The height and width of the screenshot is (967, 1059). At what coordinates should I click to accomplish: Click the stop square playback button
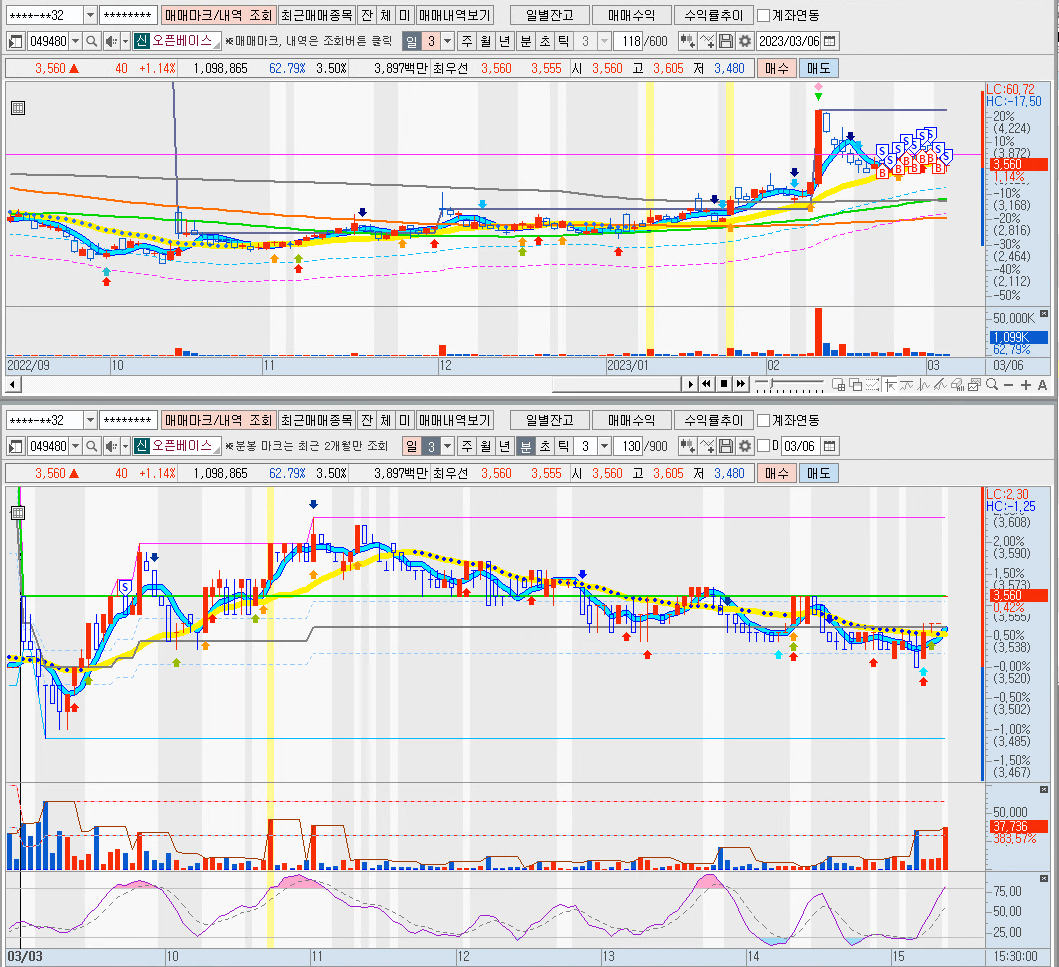click(x=724, y=384)
